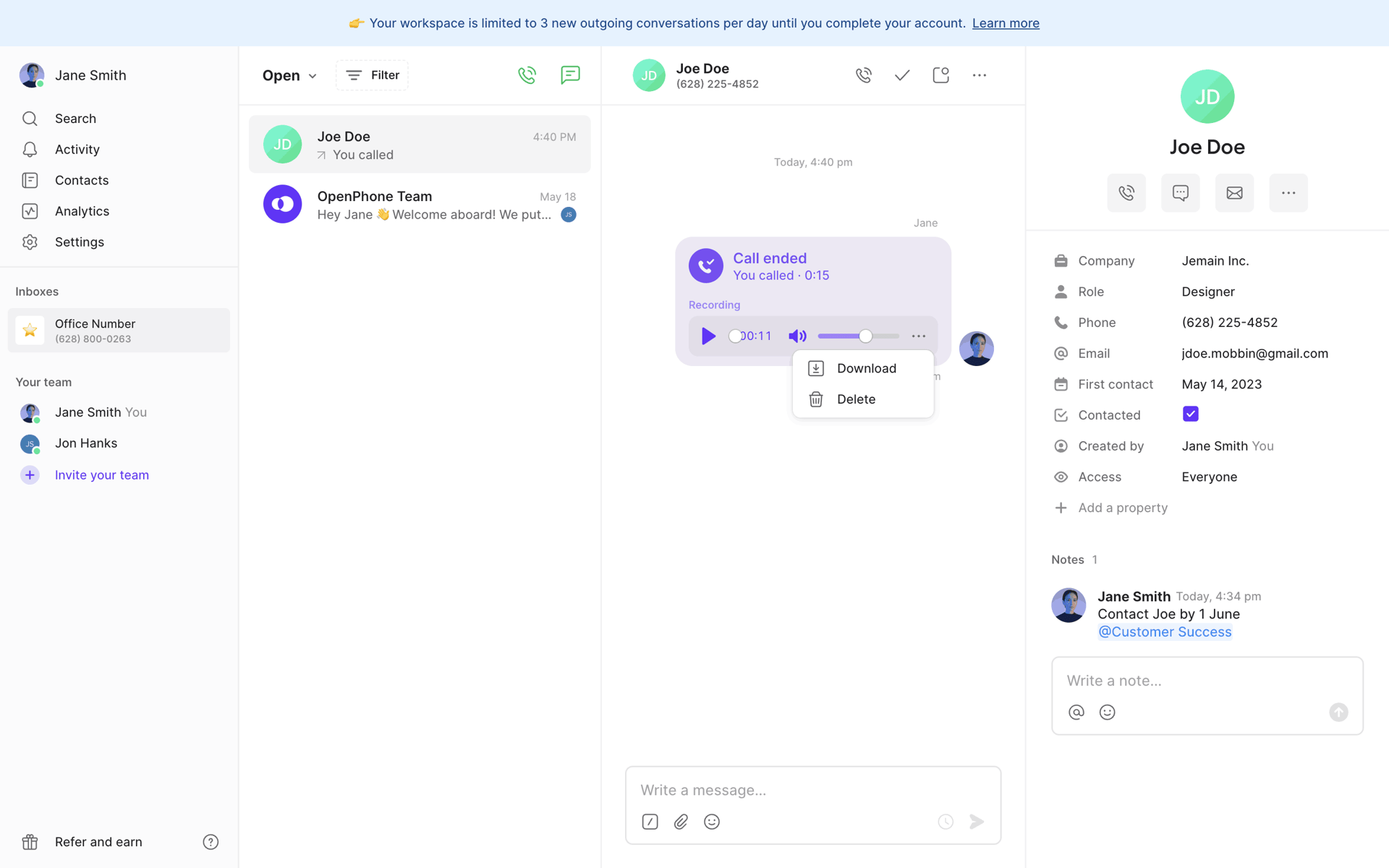Open recording options three-dot menu
Viewport: 1389px width, 868px height.
(919, 336)
